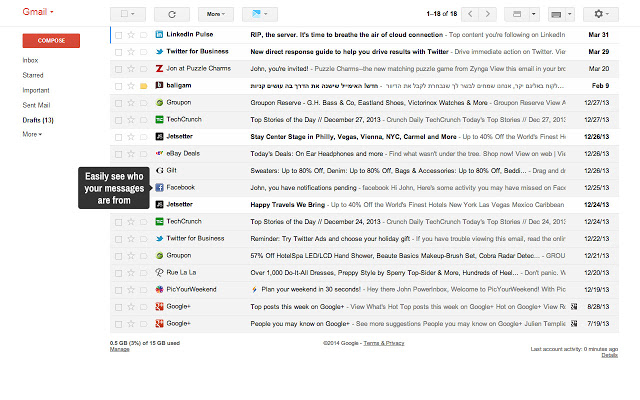Go to the newer messages arrow
The image size is (640, 400).
click(x=470, y=14)
